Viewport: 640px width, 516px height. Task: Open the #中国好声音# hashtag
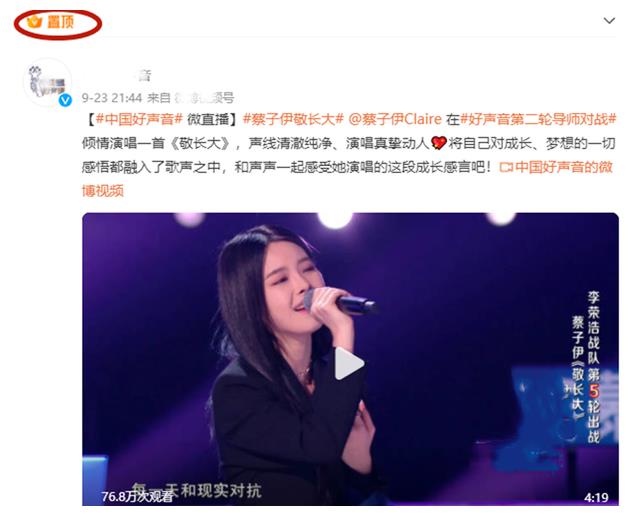(139, 119)
